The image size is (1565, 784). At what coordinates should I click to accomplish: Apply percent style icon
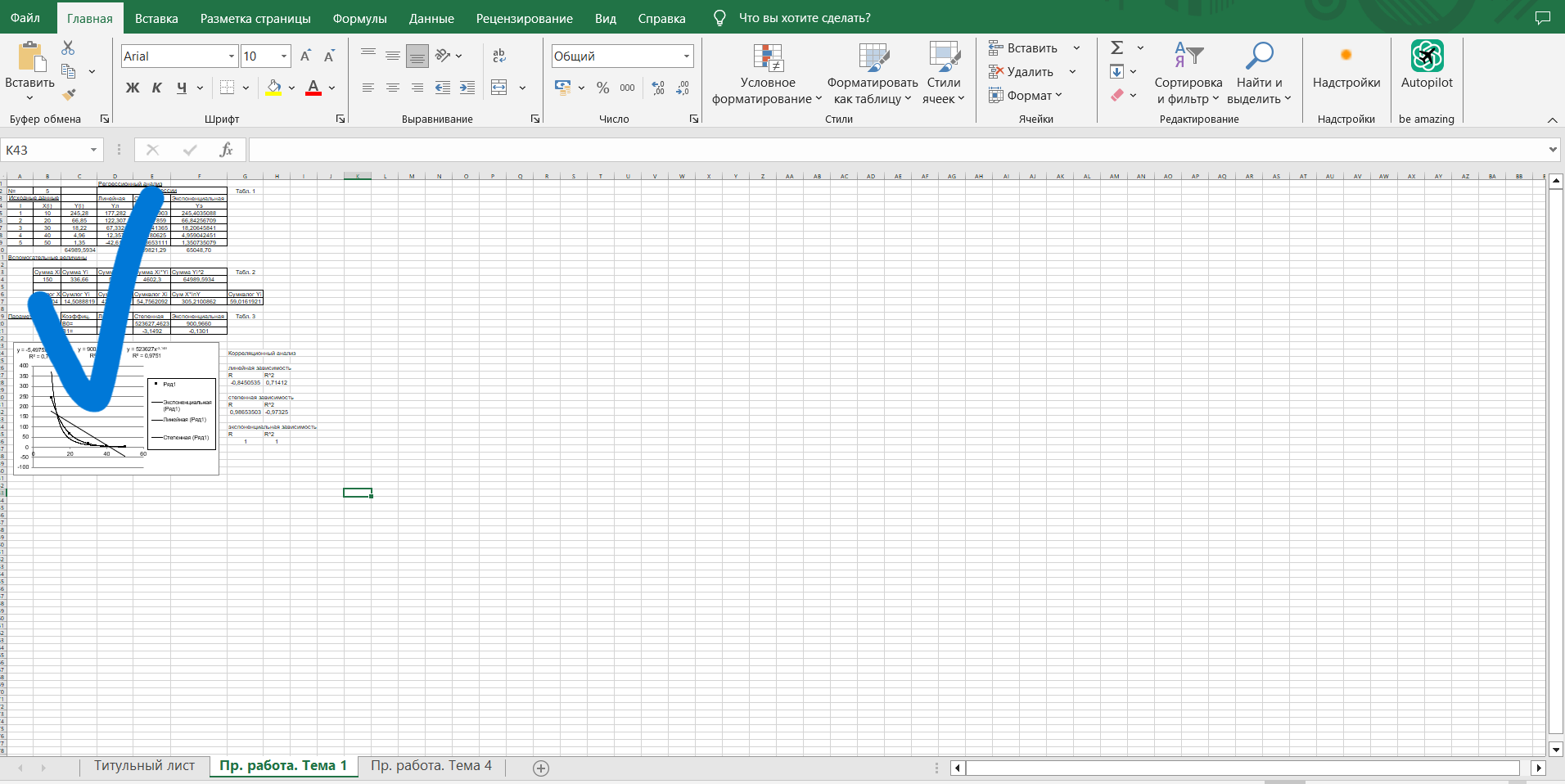click(x=603, y=88)
